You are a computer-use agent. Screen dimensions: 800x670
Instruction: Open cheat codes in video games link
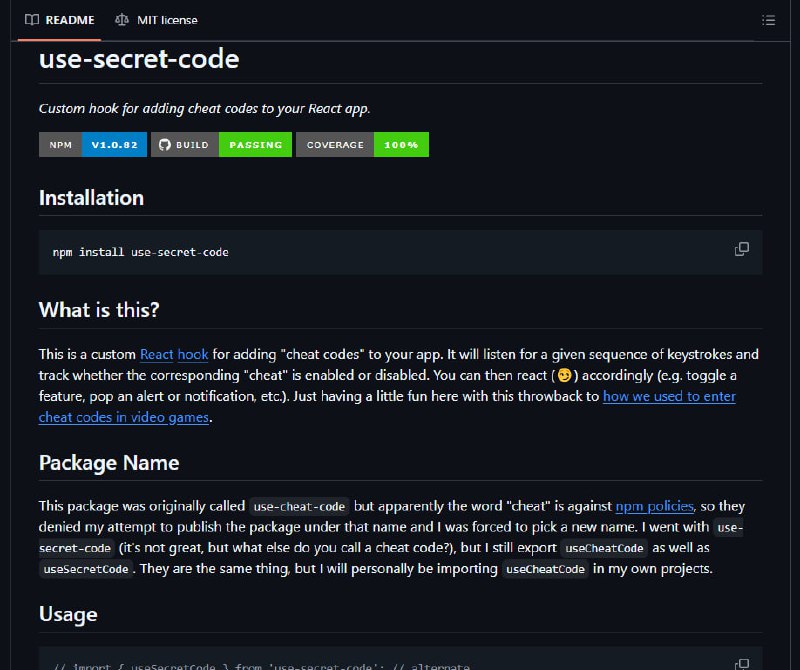(x=124, y=417)
